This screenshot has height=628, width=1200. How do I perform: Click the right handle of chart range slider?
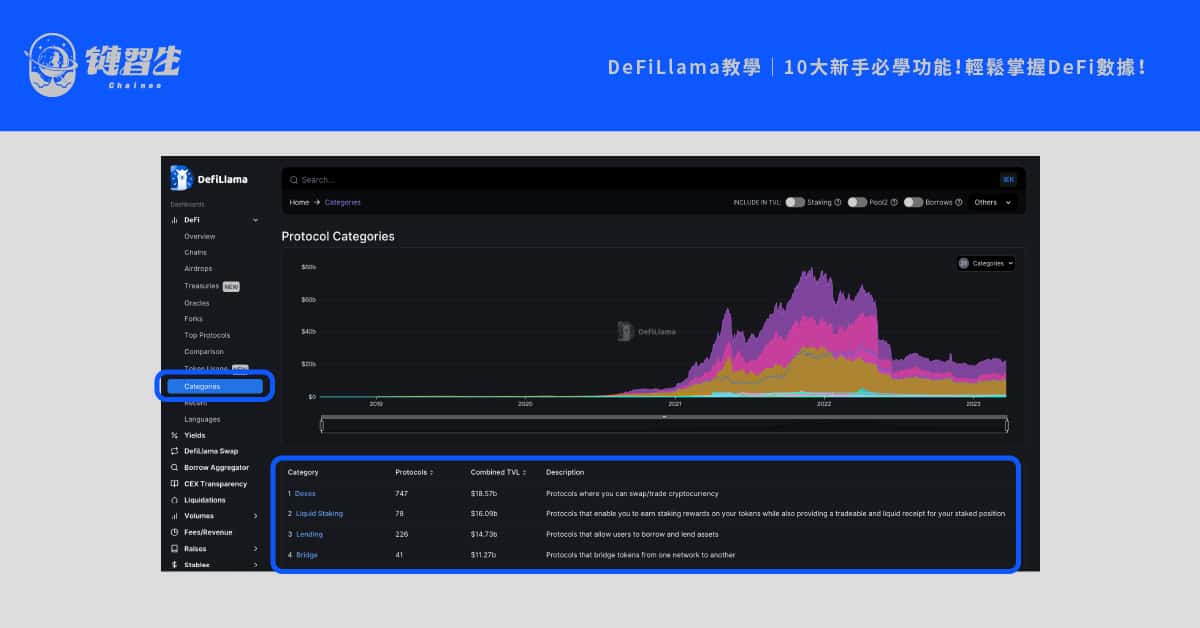1007,426
